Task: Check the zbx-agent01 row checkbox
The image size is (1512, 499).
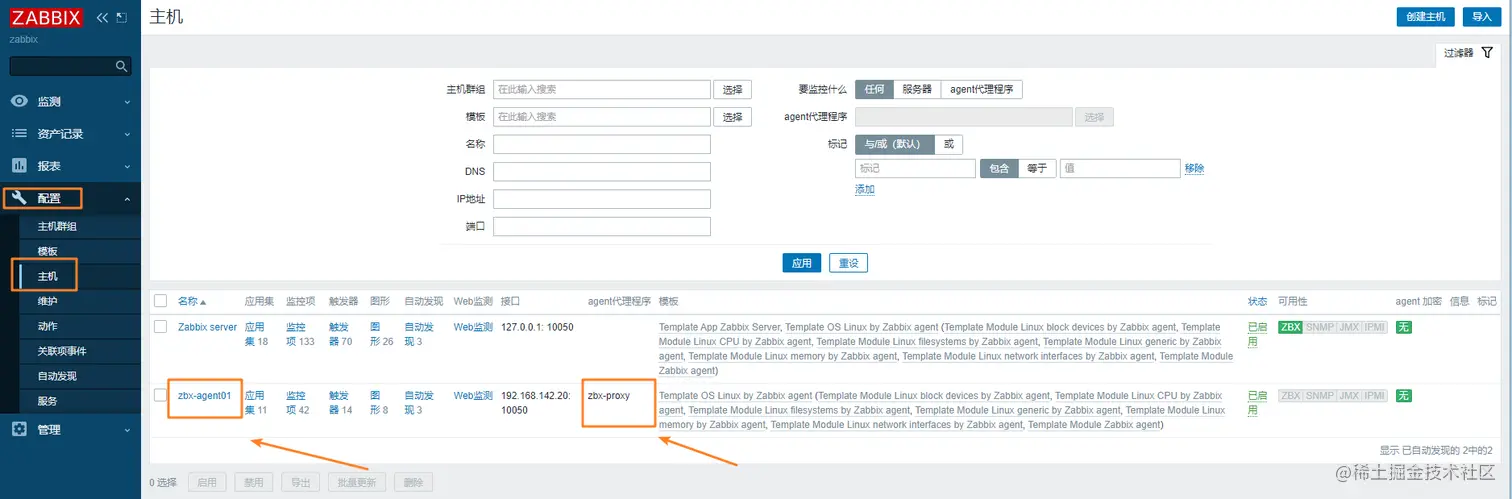Action: point(160,395)
